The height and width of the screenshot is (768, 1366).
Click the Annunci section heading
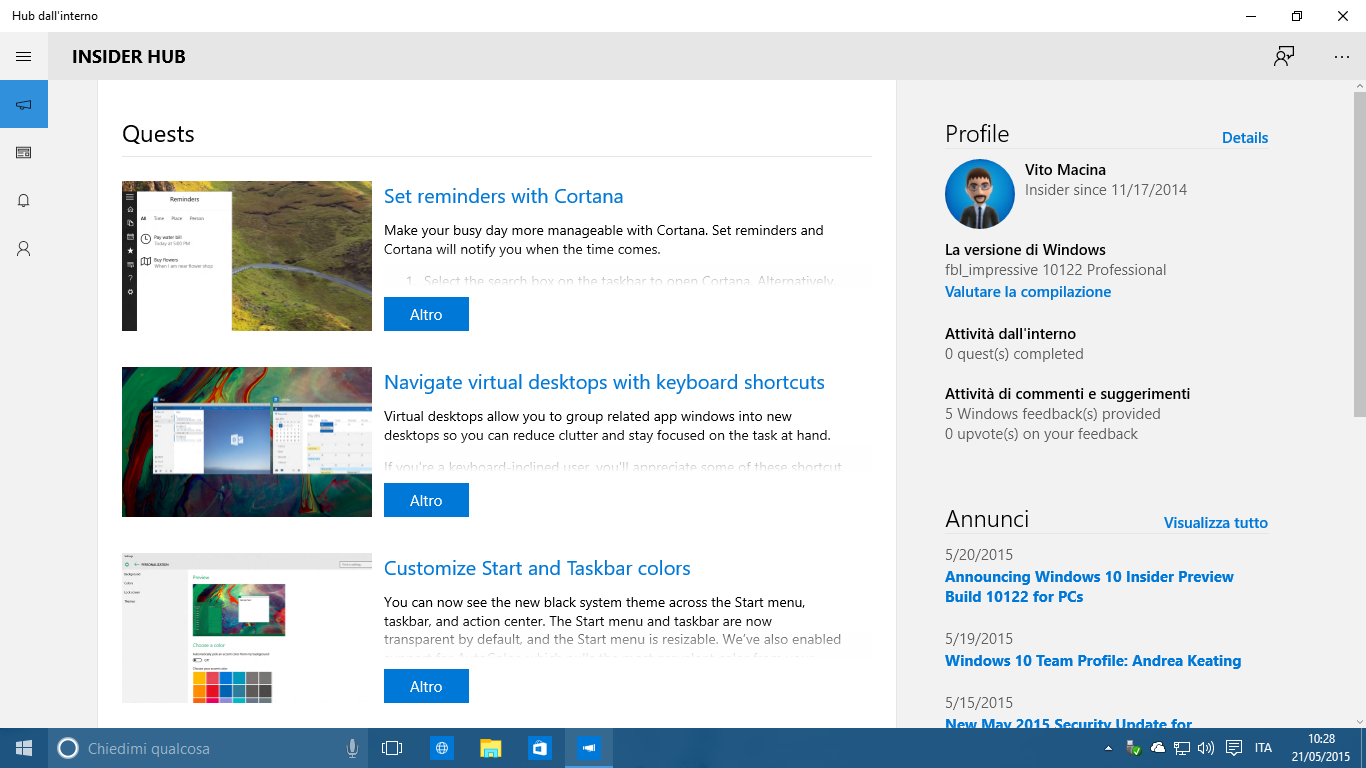(x=987, y=519)
